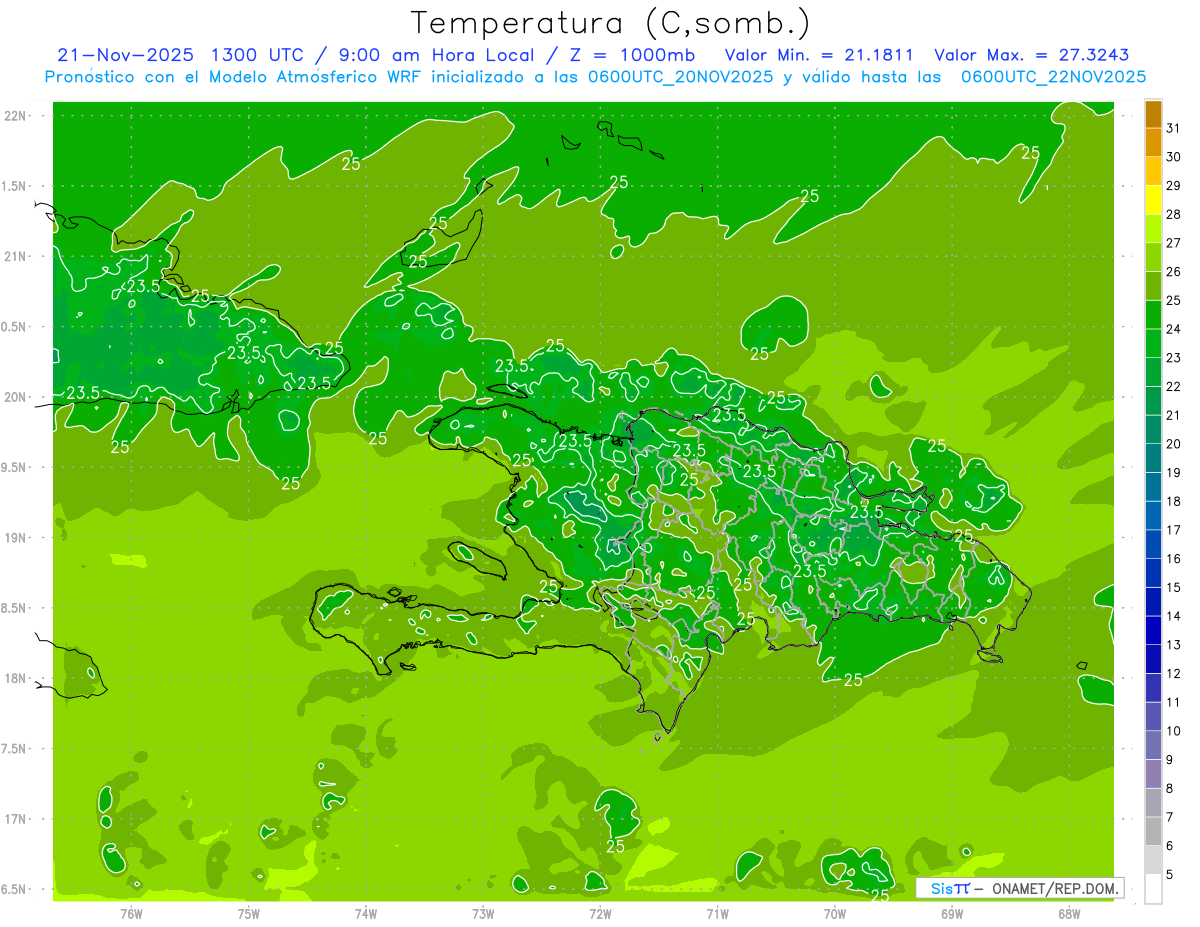Click the yellow swatch between 28 and 29
The width and height of the screenshot is (1200, 927).
[1153, 200]
